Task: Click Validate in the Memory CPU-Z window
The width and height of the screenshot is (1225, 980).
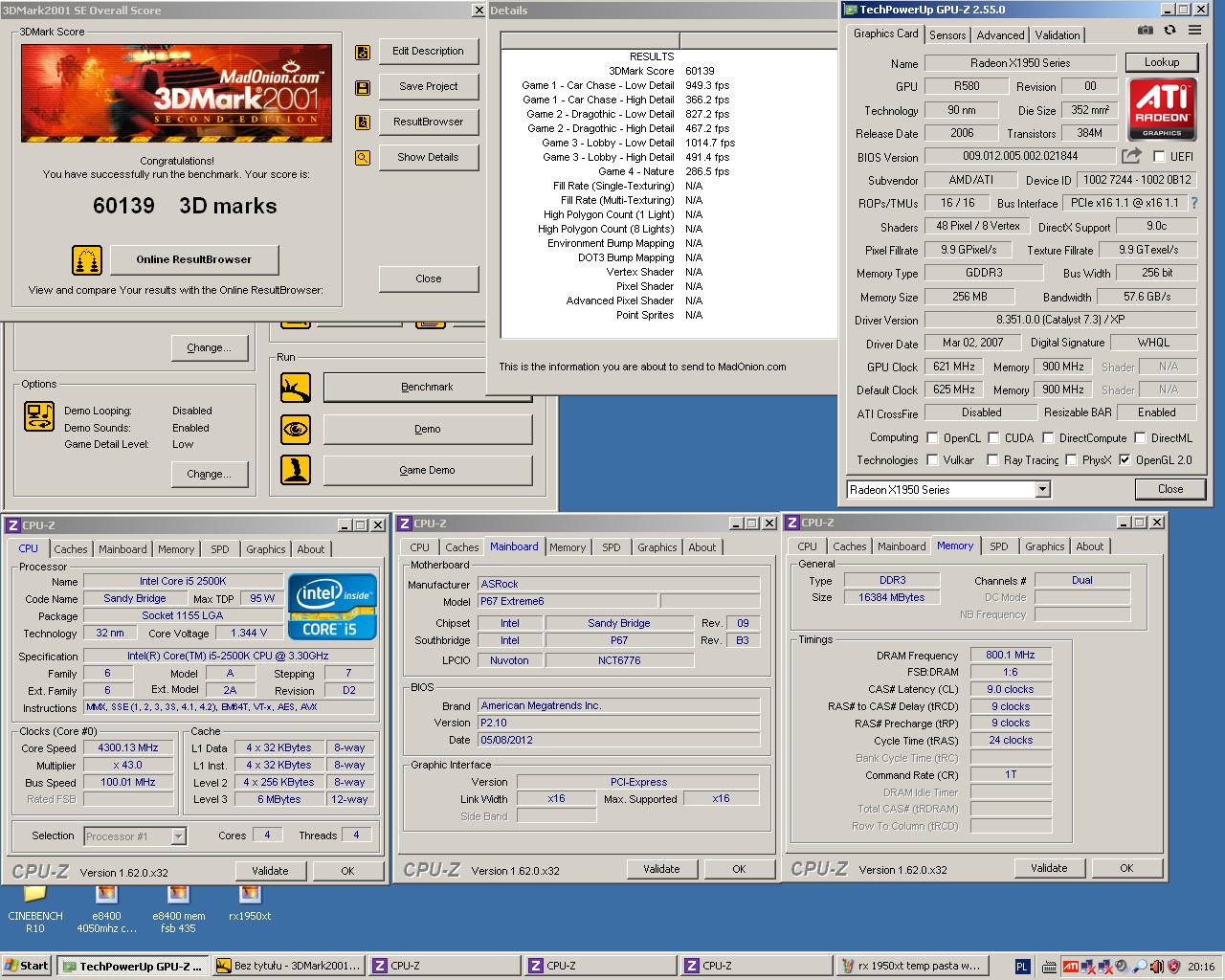Action: (x=1048, y=868)
